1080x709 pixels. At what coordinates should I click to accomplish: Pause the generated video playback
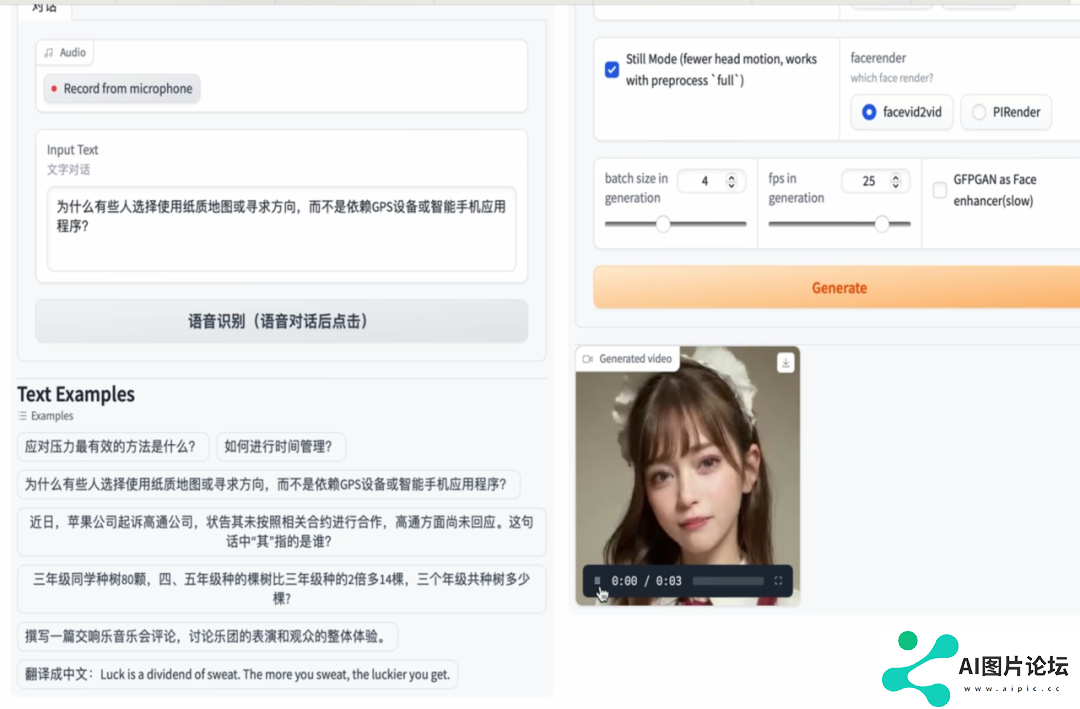pyautogui.click(x=597, y=581)
